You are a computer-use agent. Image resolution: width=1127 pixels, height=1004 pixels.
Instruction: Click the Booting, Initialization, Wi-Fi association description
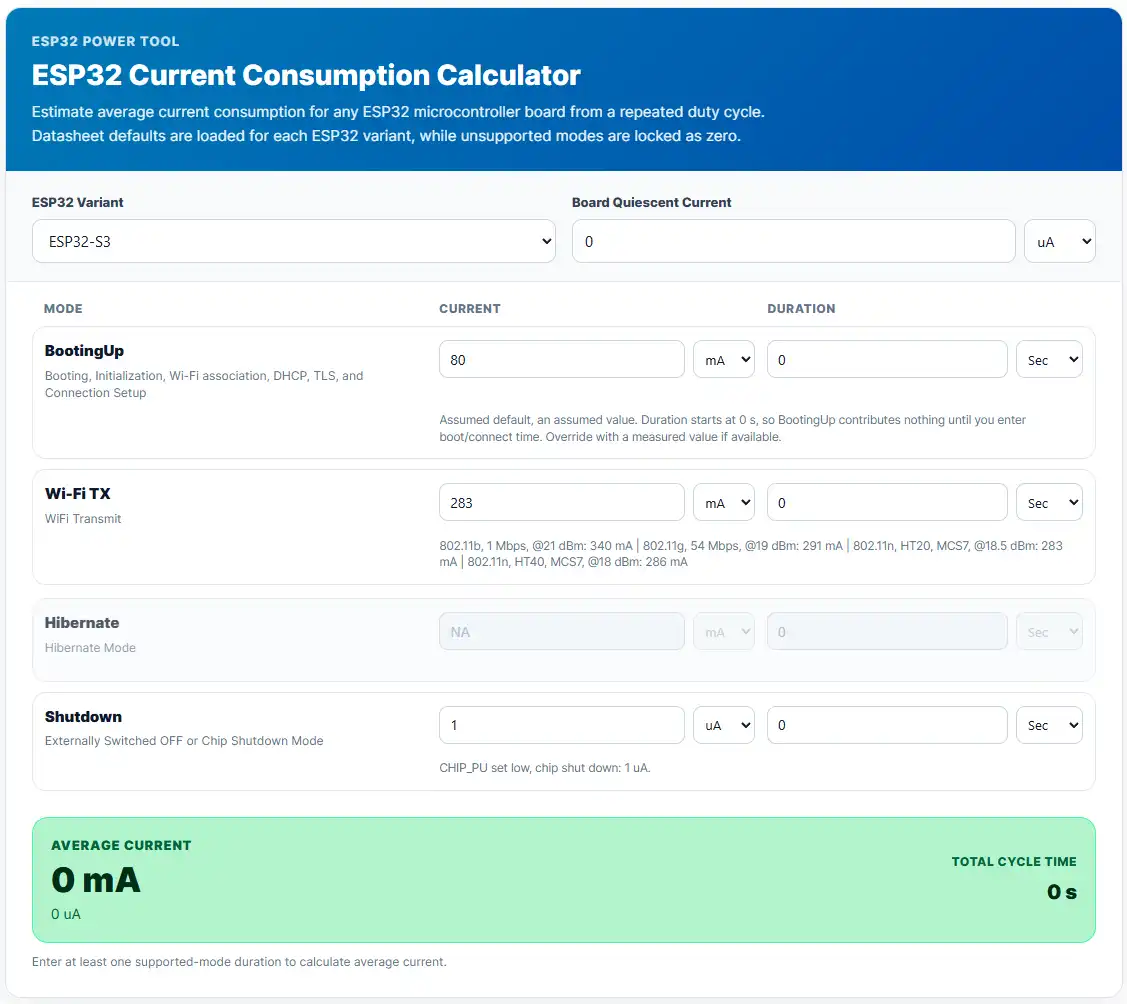204,384
